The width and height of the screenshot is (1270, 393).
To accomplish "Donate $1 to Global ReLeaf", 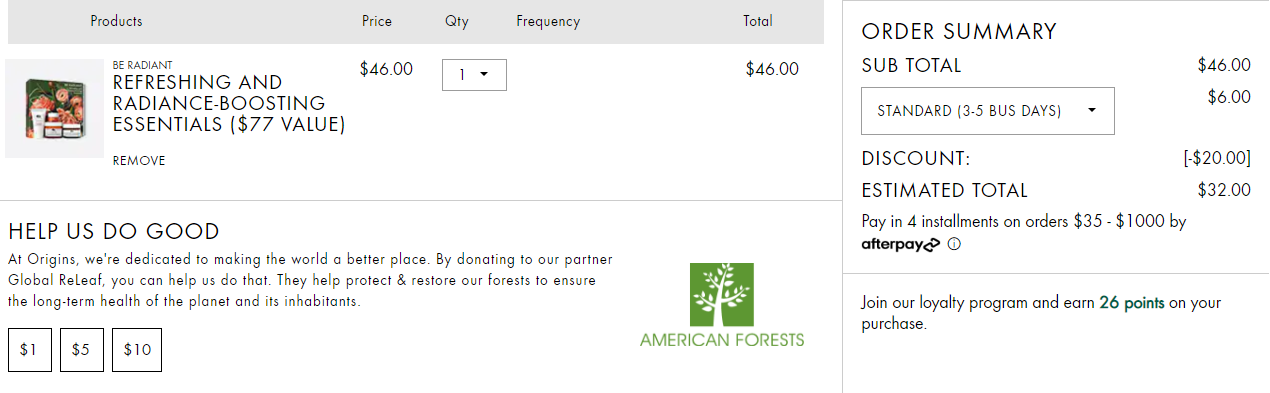I will [29, 350].
